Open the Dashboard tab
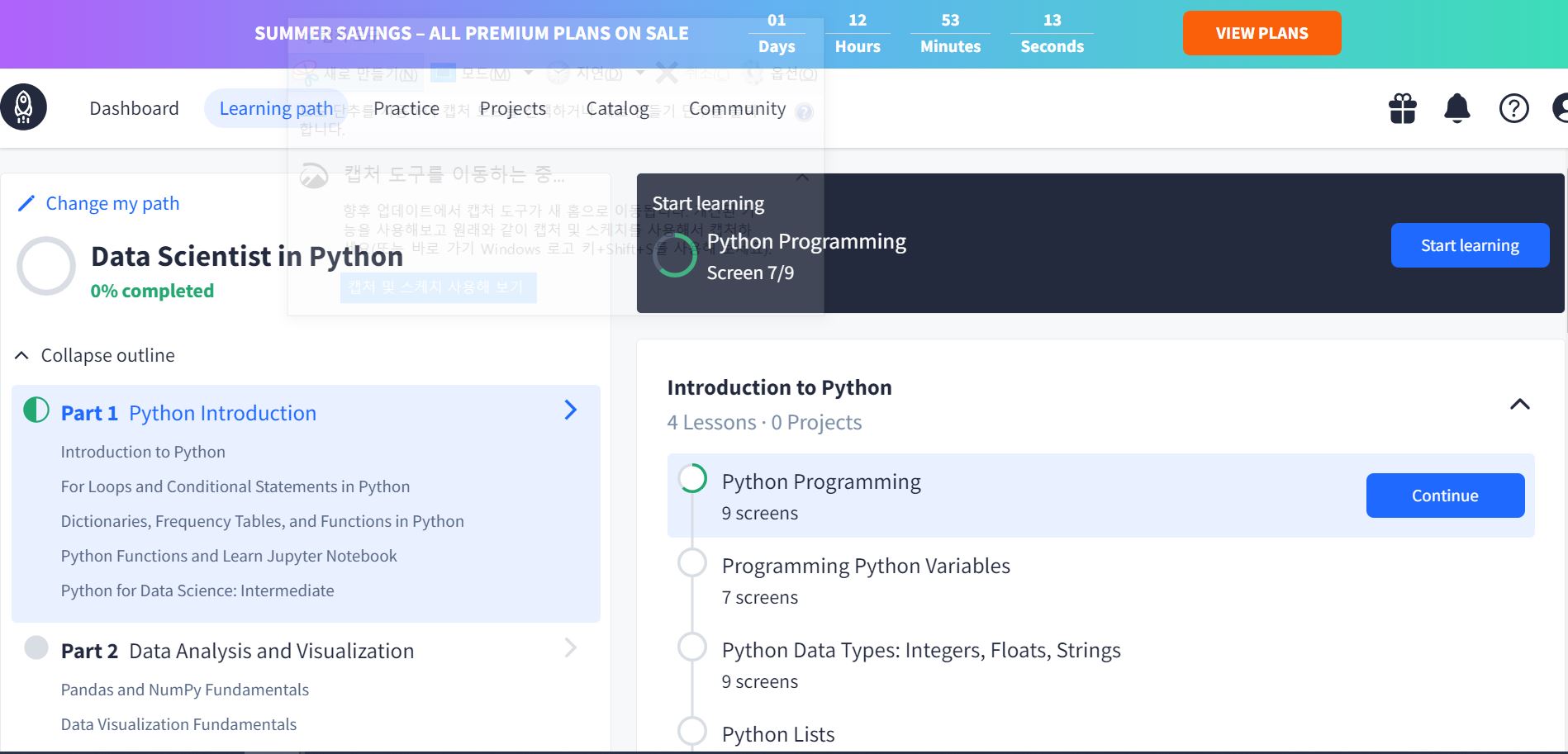The image size is (1568, 754). [x=134, y=108]
